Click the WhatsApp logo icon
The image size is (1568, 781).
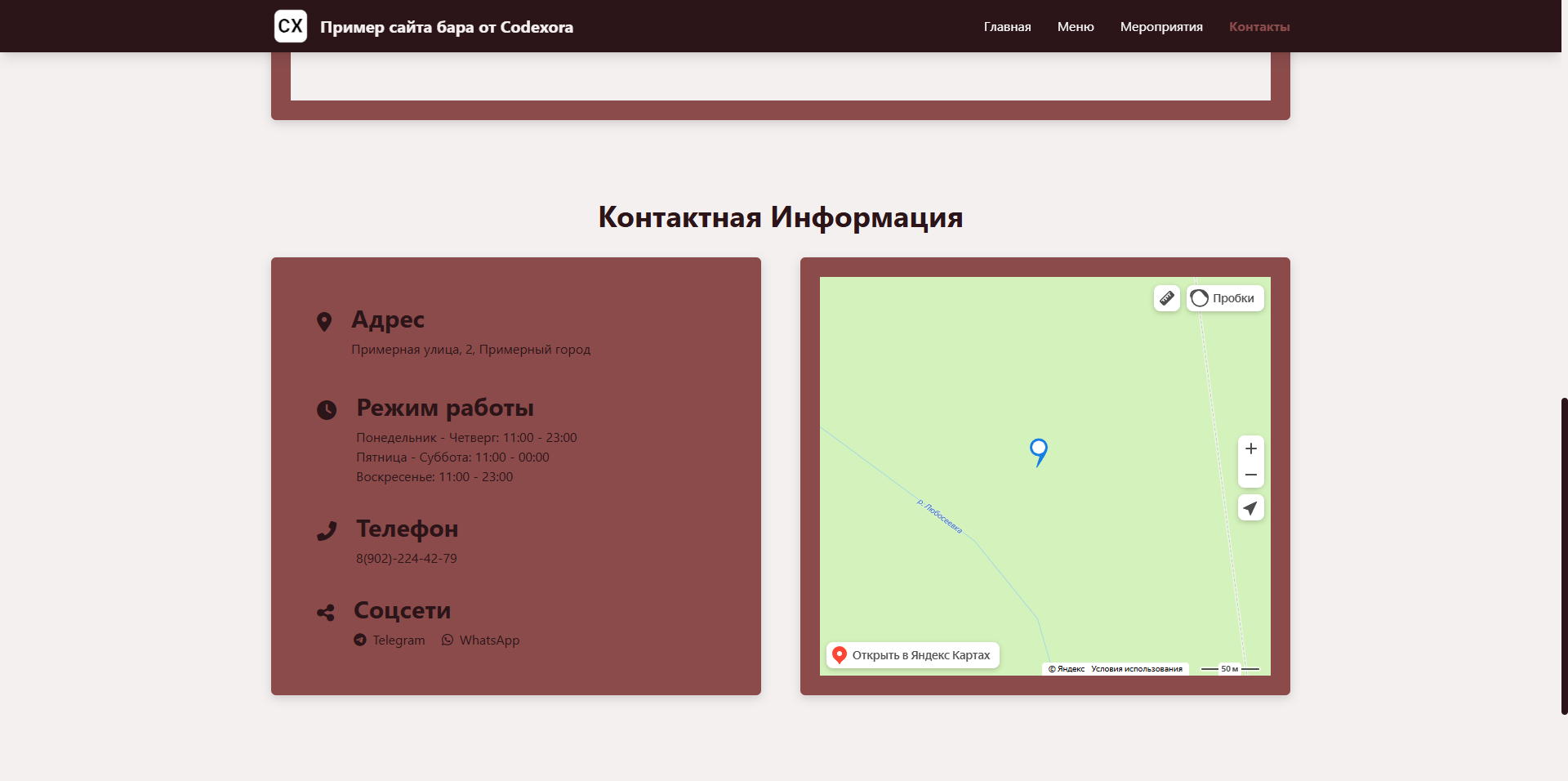[x=448, y=640]
